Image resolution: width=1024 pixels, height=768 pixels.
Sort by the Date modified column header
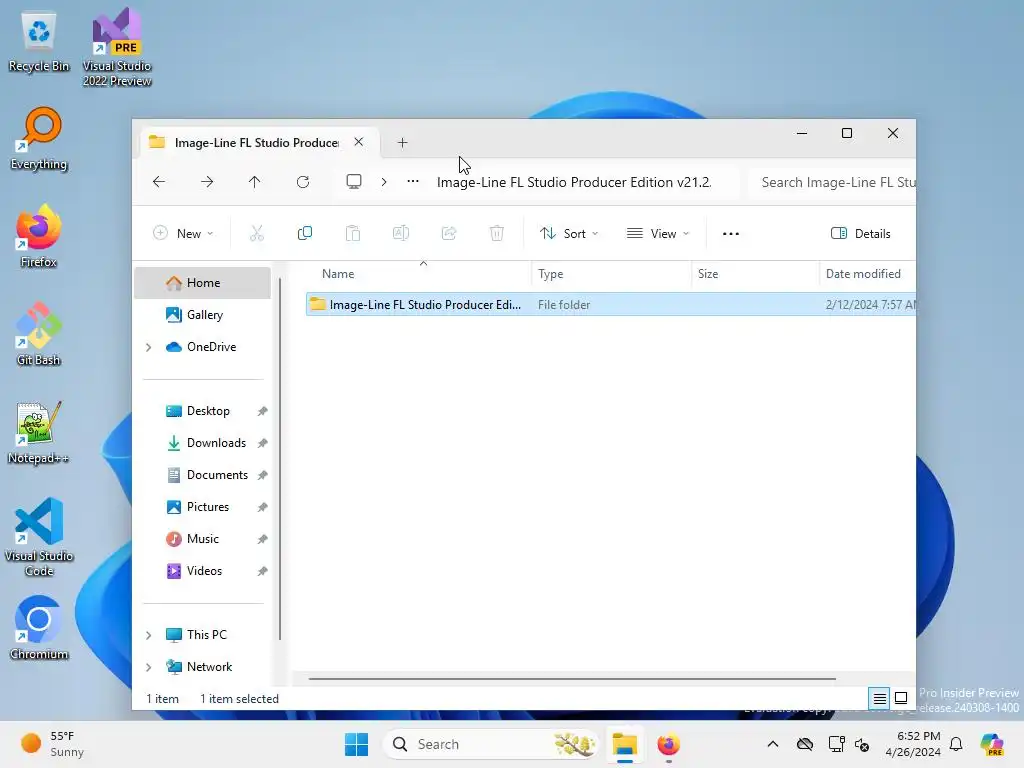click(x=863, y=274)
